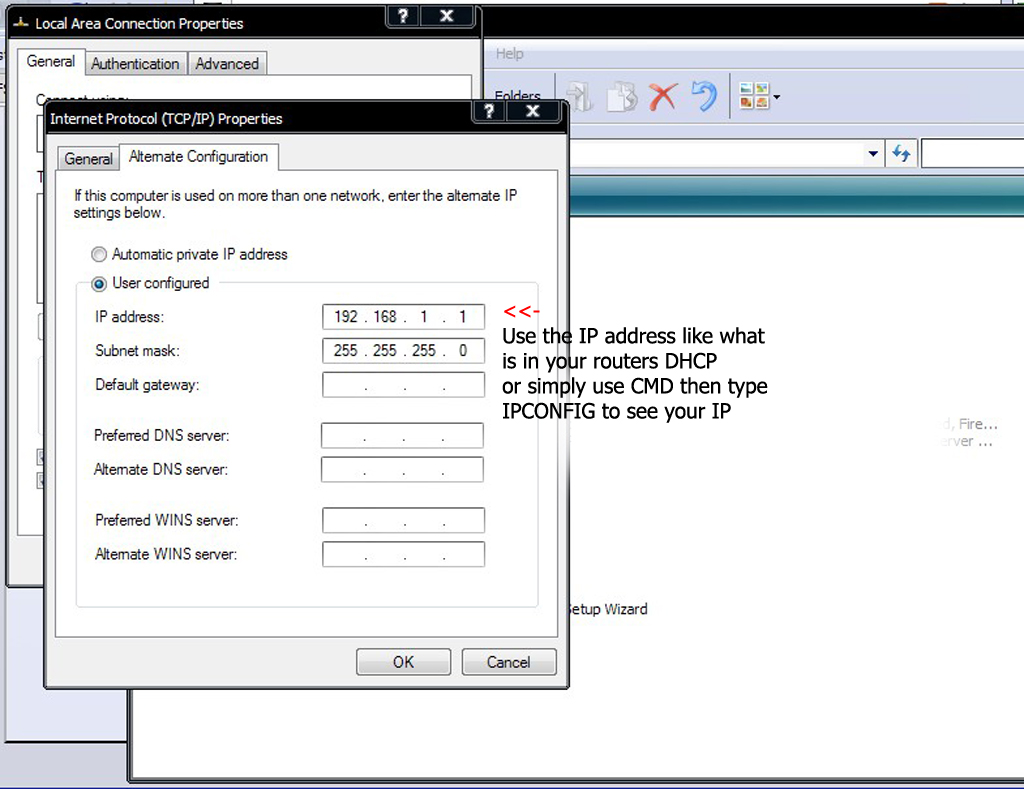Open the Authentication tab in Local Area Connection
This screenshot has width=1024, height=789.
coord(135,64)
